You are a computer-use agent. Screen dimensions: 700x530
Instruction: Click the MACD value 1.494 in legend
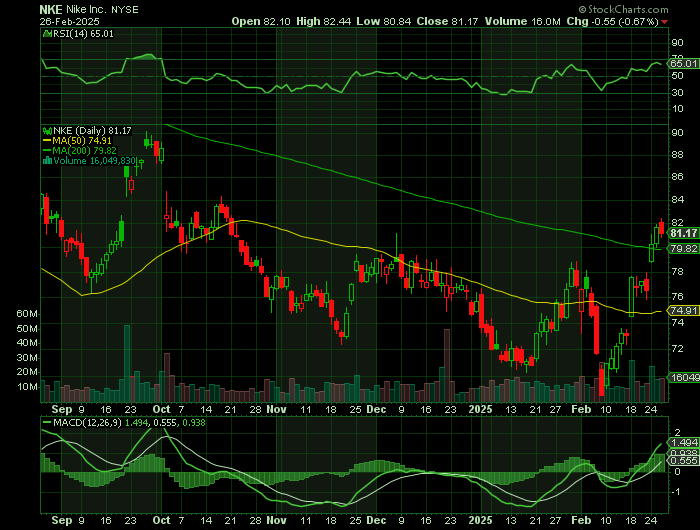pyautogui.click(x=136, y=423)
